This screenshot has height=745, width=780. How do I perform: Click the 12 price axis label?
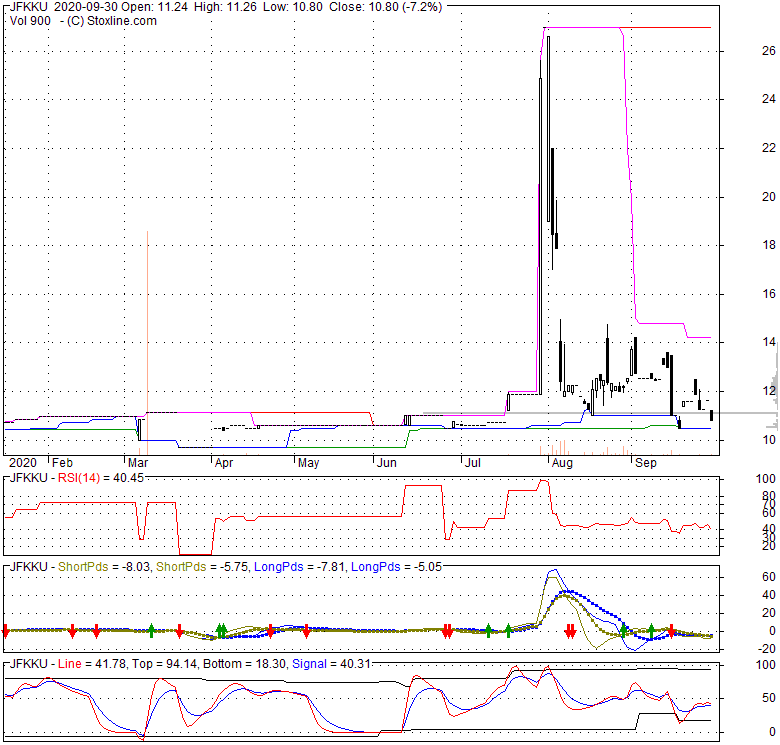click(x=769, y=391)
